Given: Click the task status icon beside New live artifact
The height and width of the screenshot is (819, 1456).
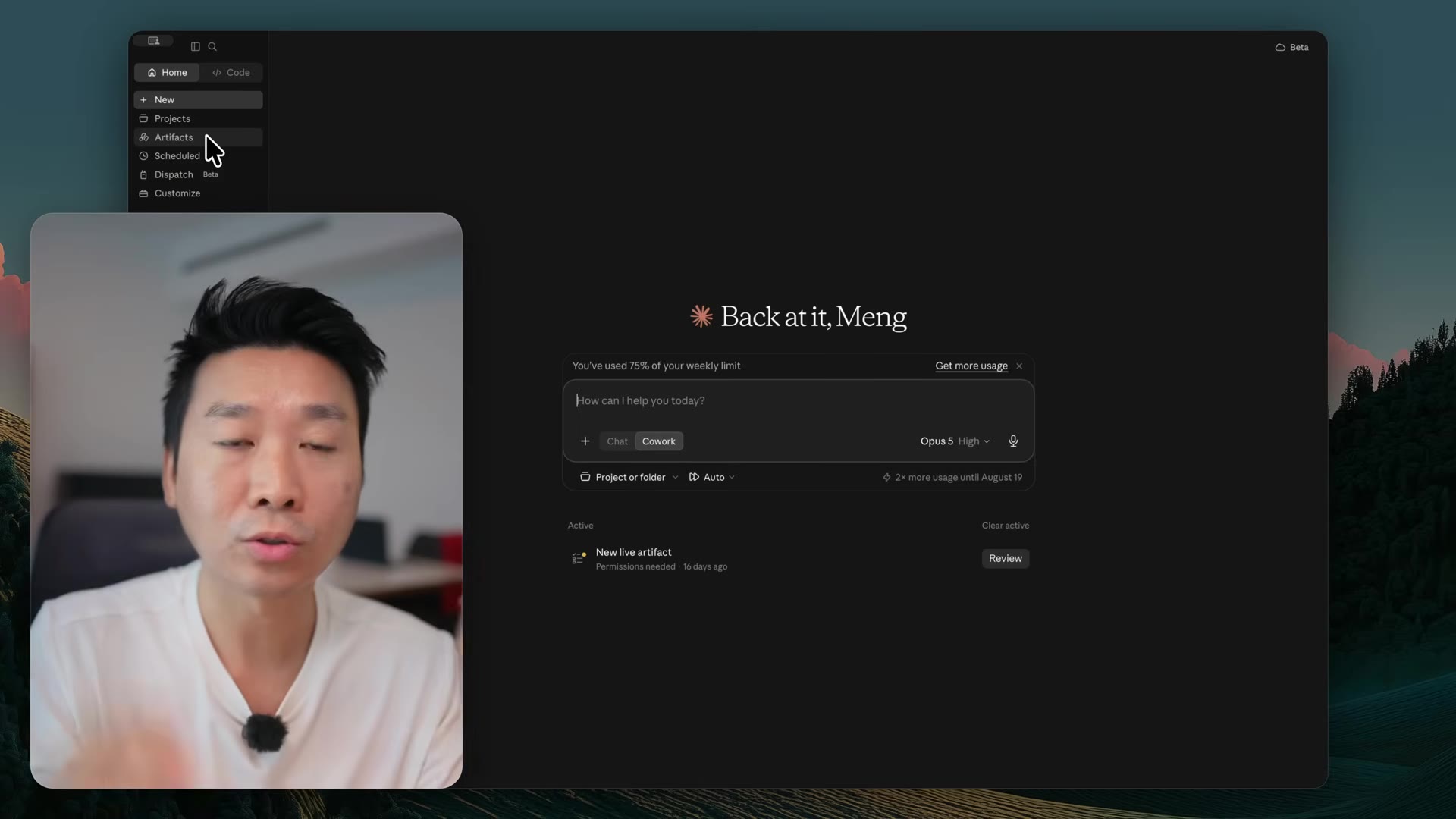Looking at the screenshot, I should point(579,558).
